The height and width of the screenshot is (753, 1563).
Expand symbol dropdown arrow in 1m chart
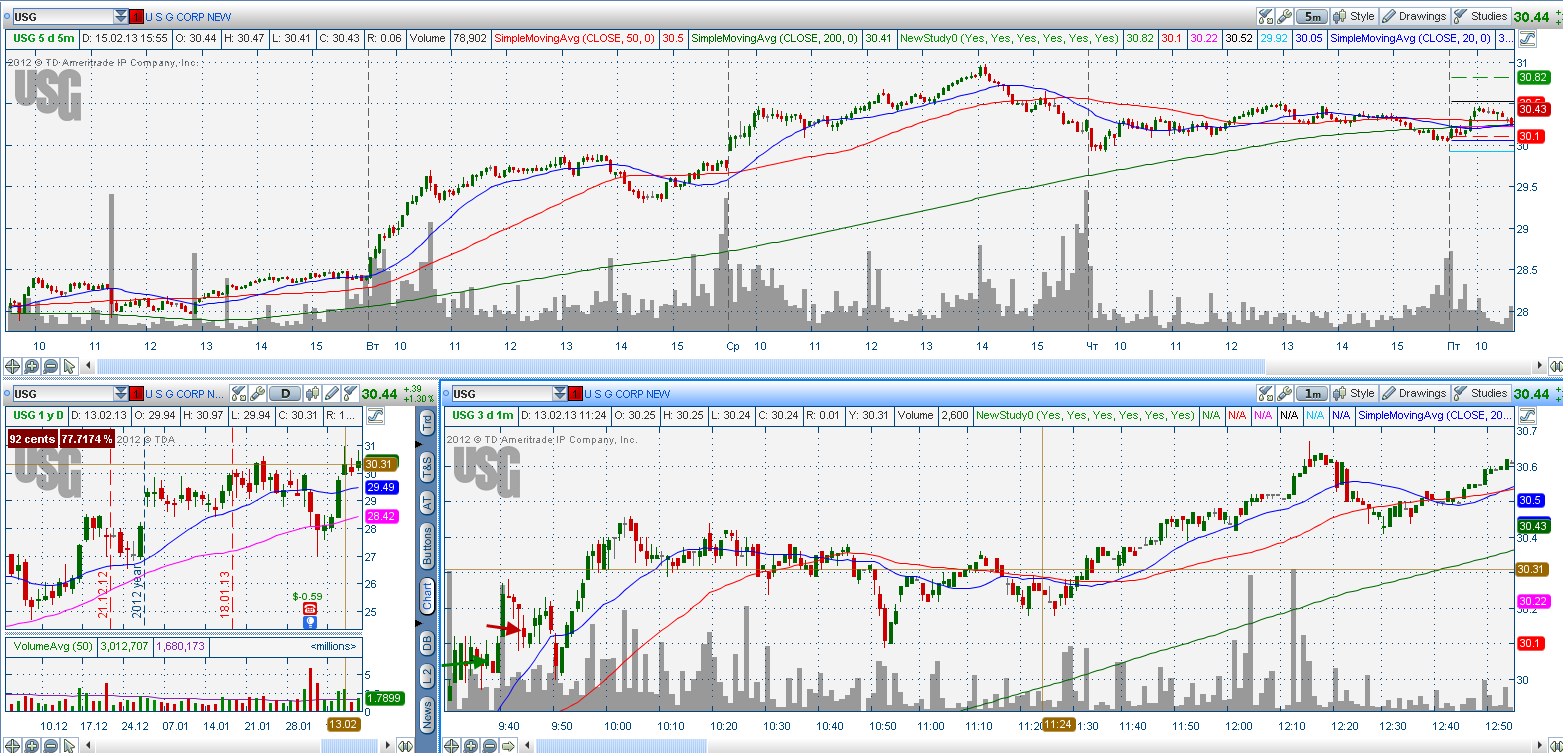coord(558,394)
